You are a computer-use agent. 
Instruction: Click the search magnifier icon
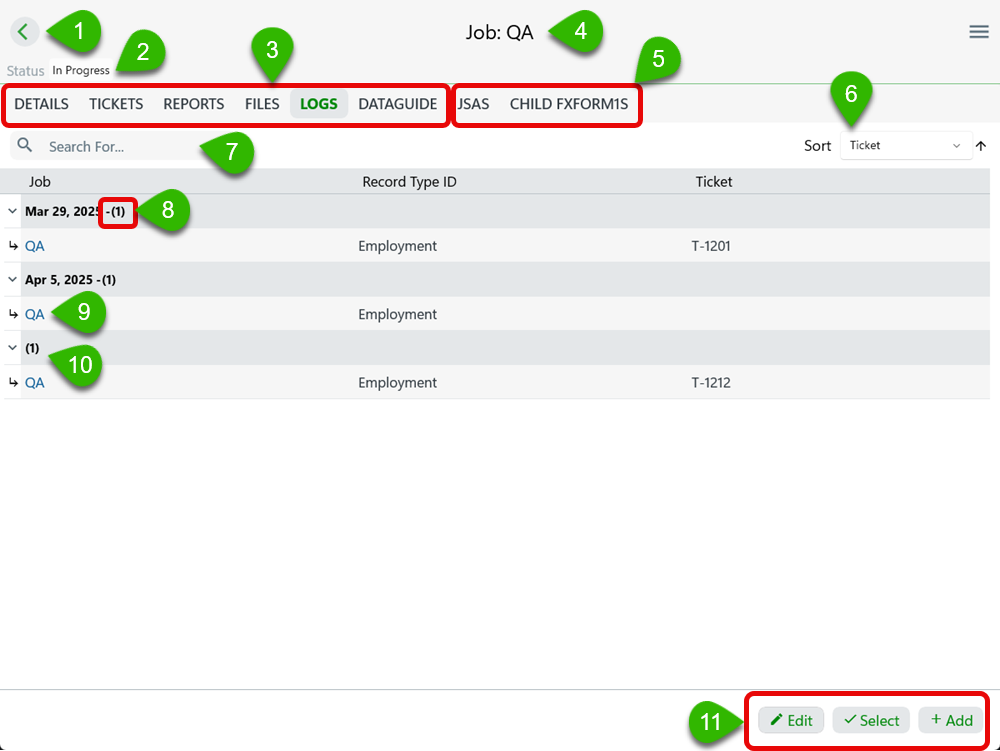[x=25, y=145]
